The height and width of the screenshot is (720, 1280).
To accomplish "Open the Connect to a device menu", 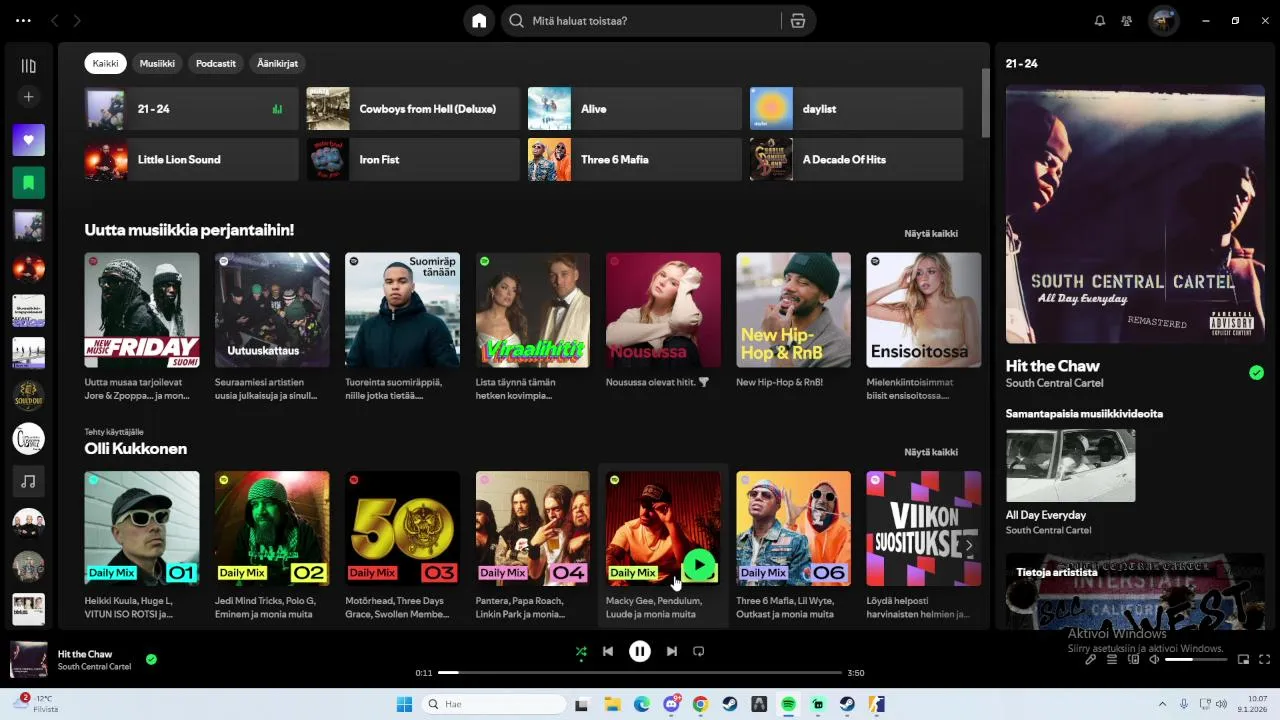I will coord(1134,659).
